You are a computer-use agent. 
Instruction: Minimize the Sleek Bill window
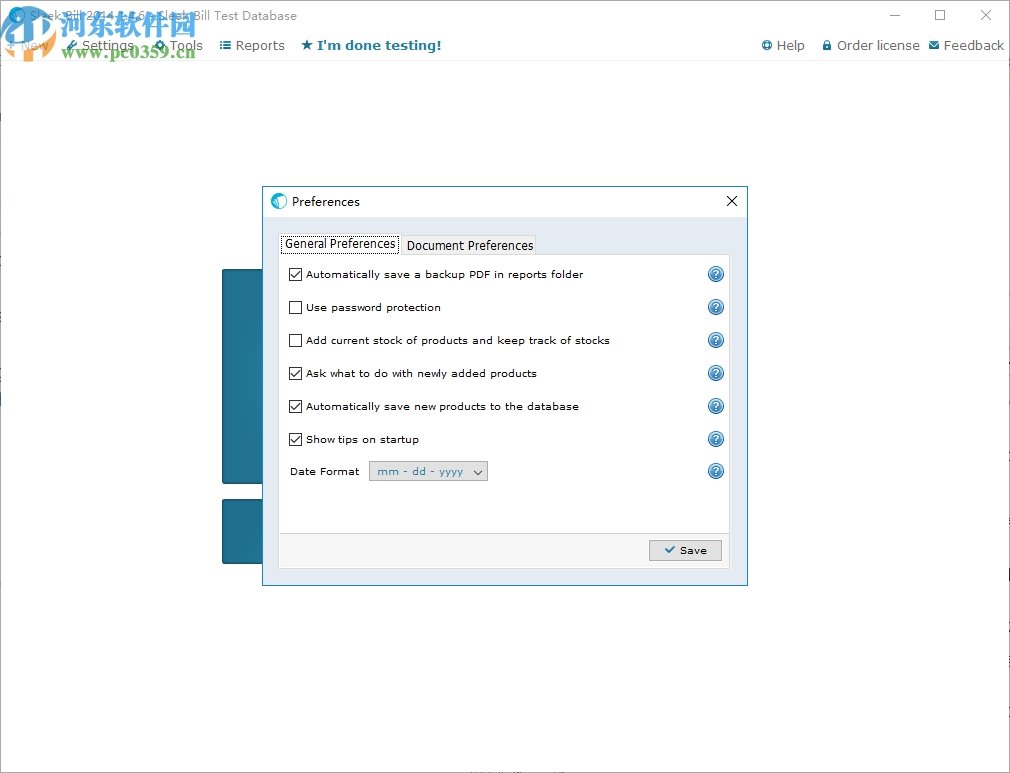click(x=895, y=15)
